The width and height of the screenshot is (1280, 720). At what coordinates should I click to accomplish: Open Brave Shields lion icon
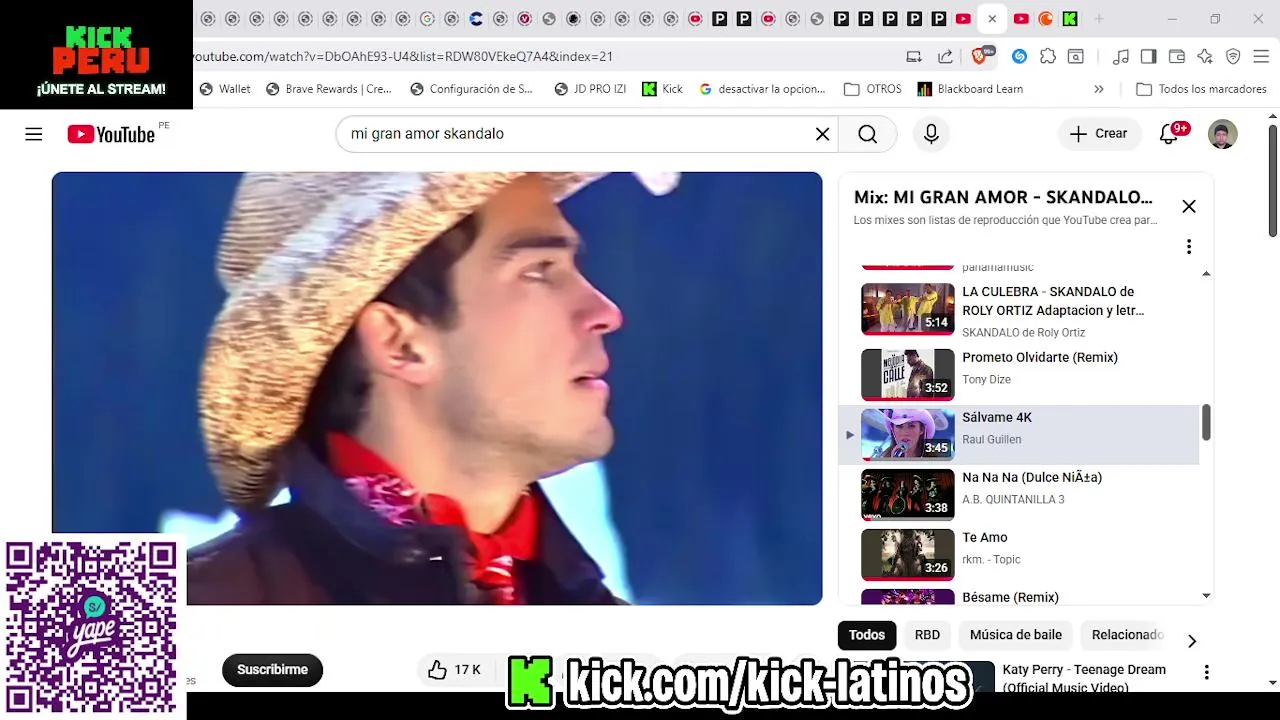(980, 57)
